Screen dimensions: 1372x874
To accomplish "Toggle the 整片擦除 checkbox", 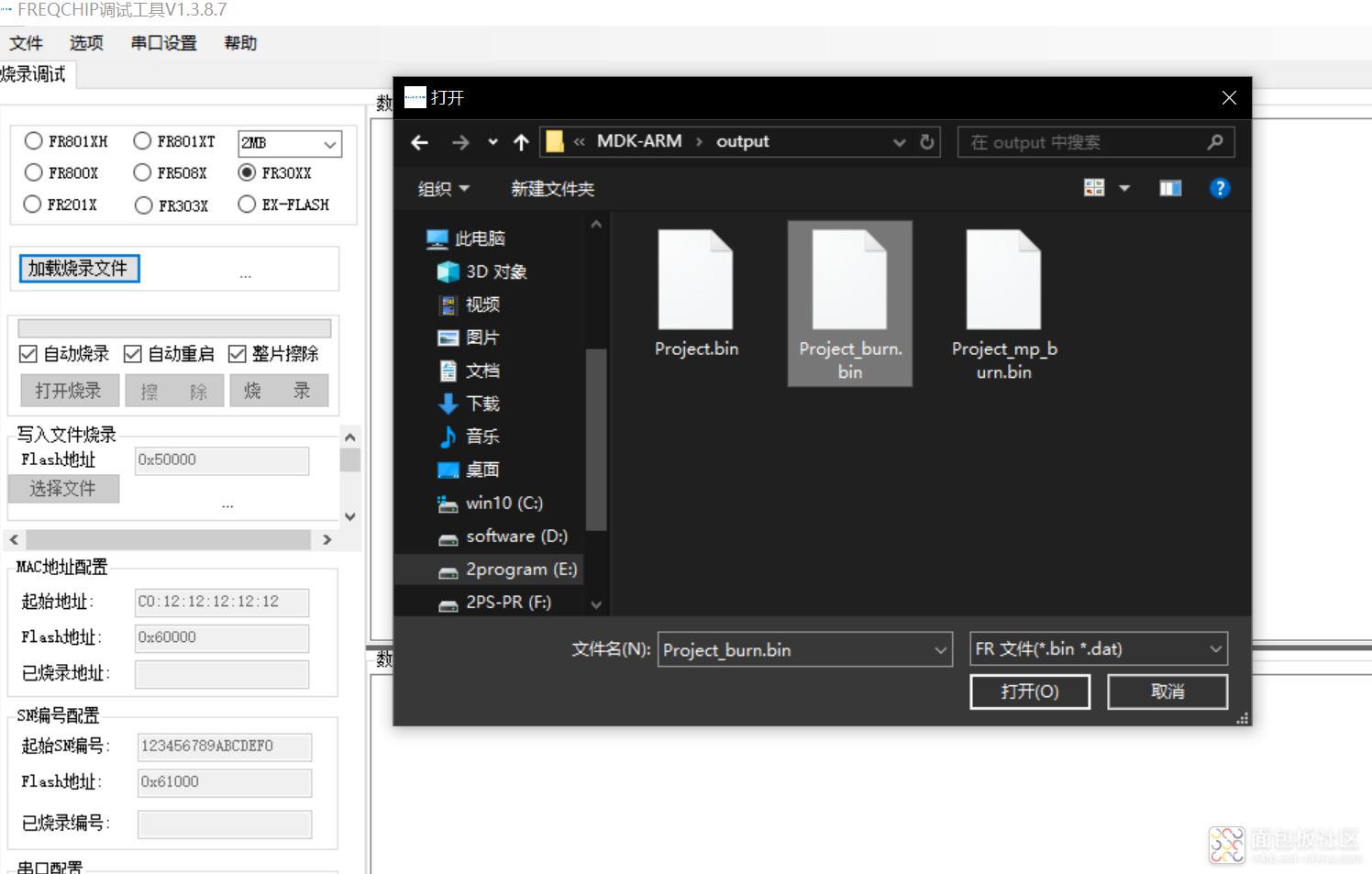I will point(273,354).
